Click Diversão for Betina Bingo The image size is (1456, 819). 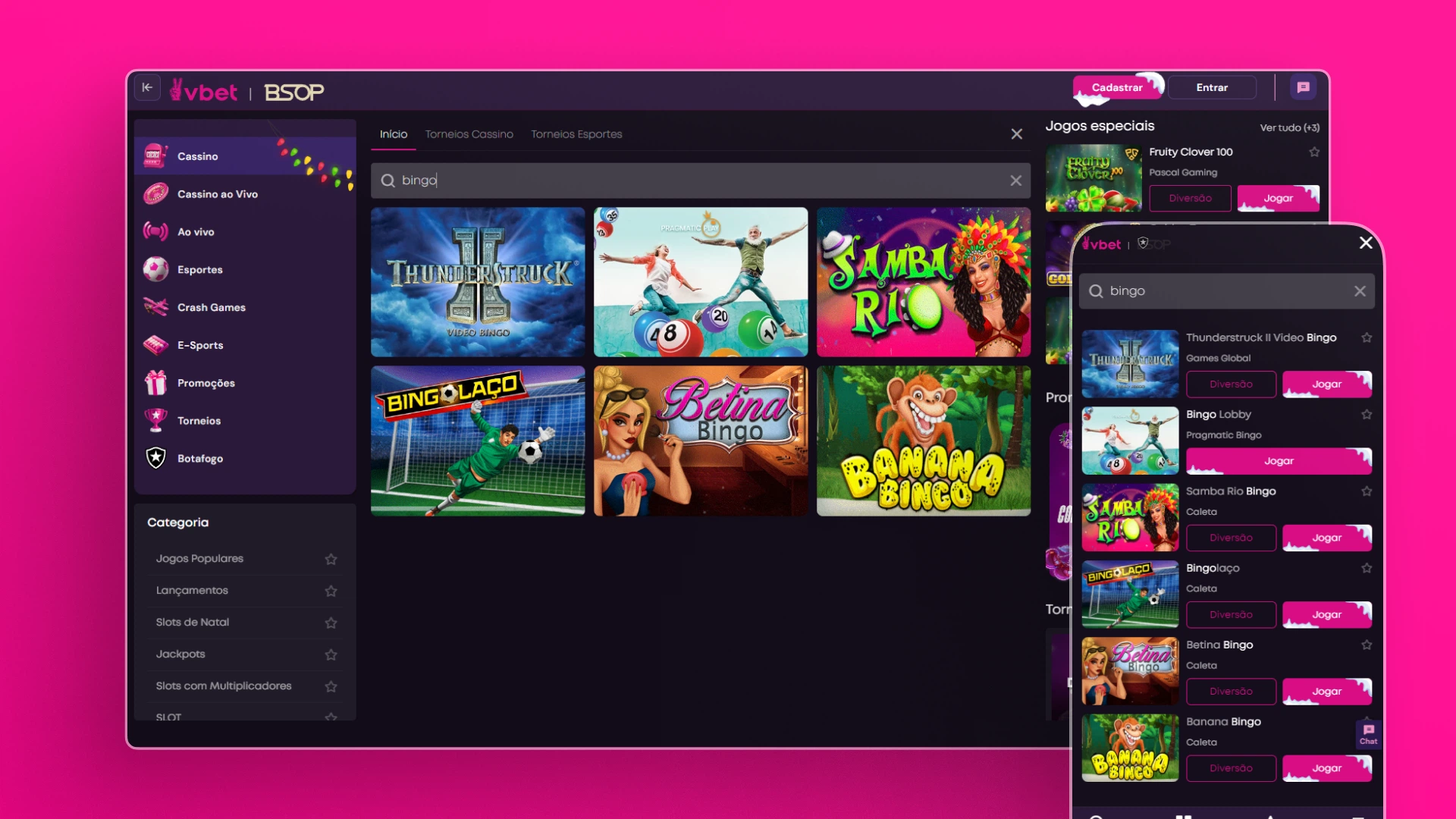(x=1231, y=692)
